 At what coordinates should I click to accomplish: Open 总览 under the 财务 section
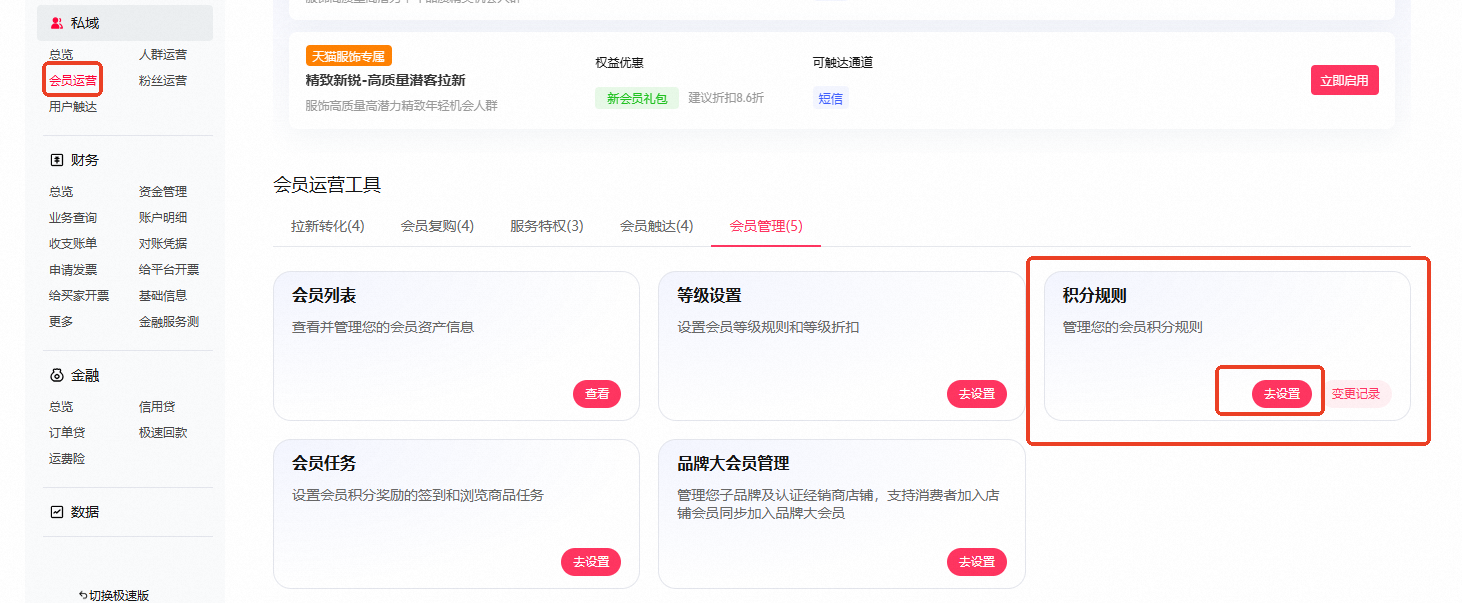(x=61, y=192)
